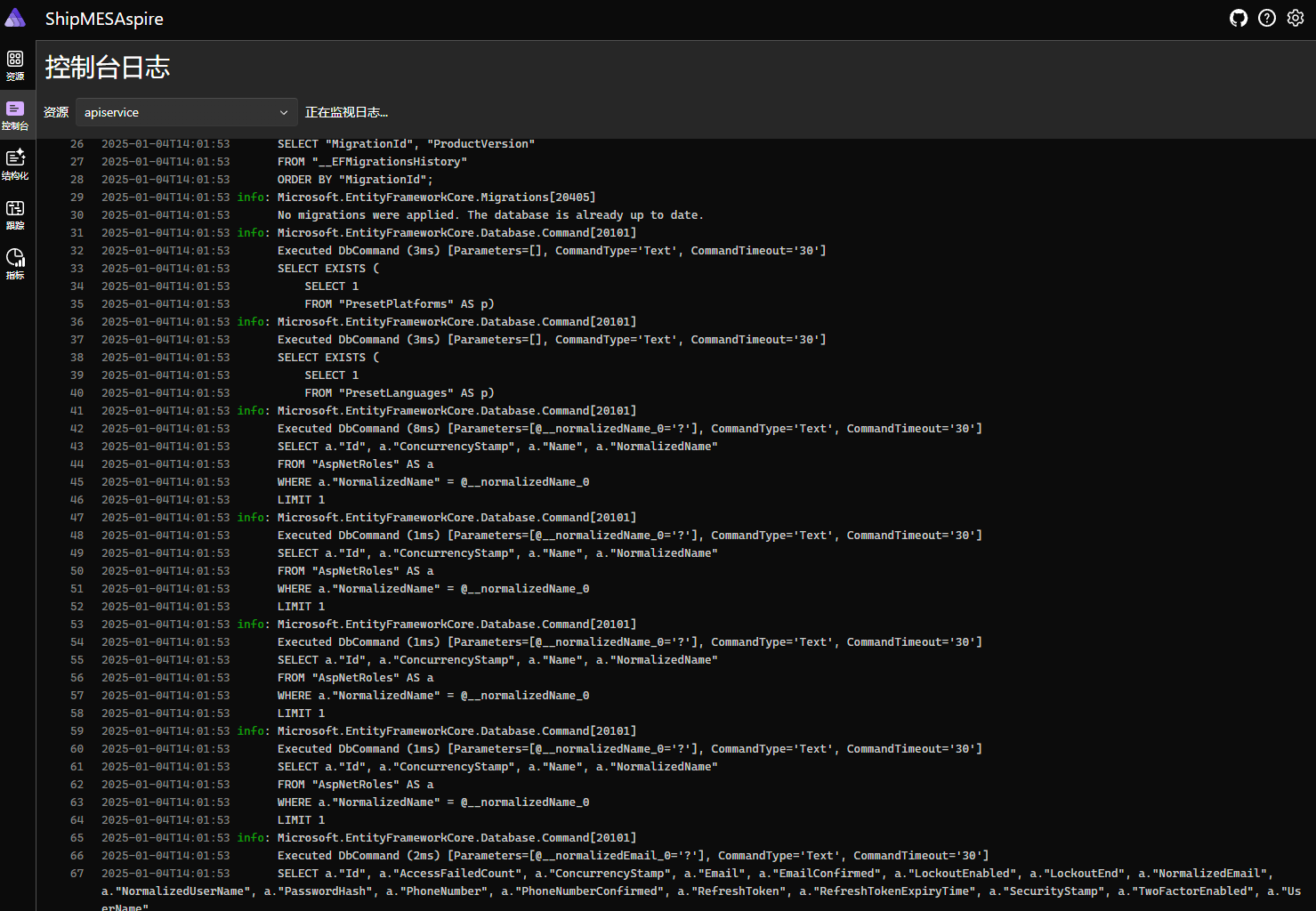The width and height of the screenshot is (1316, 911).
Task: Click the 控制台日志 page heading
Action: point(108,68)
